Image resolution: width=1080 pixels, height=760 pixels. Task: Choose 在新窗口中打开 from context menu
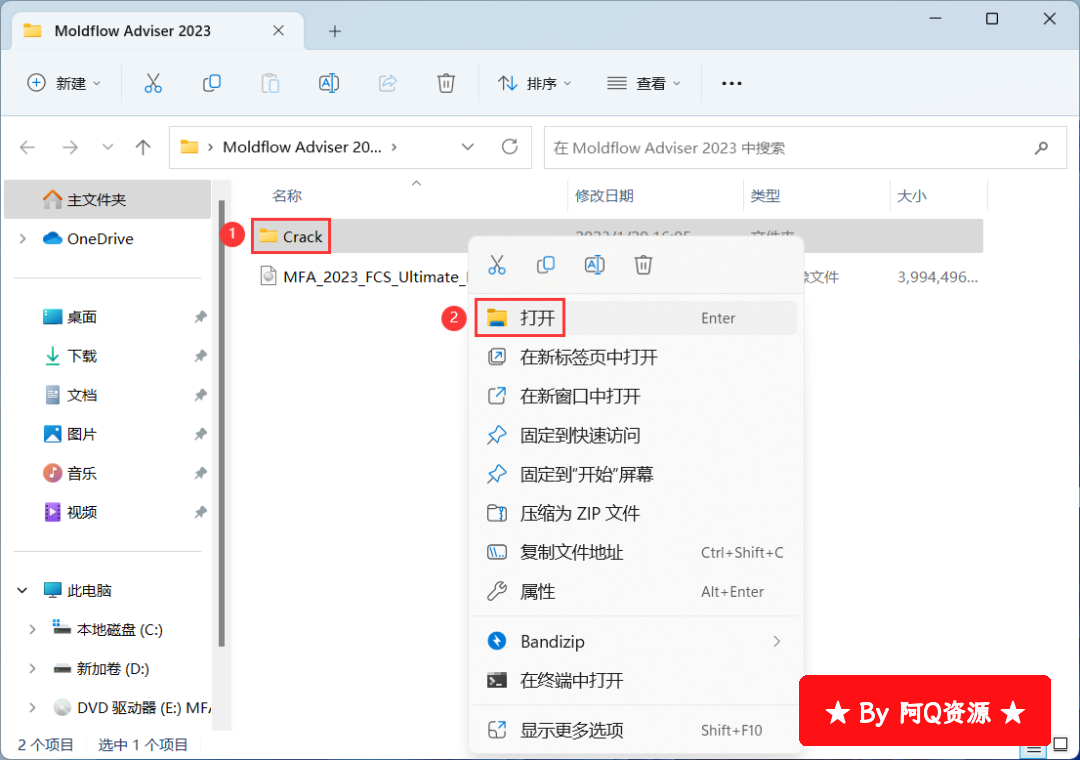635,396
